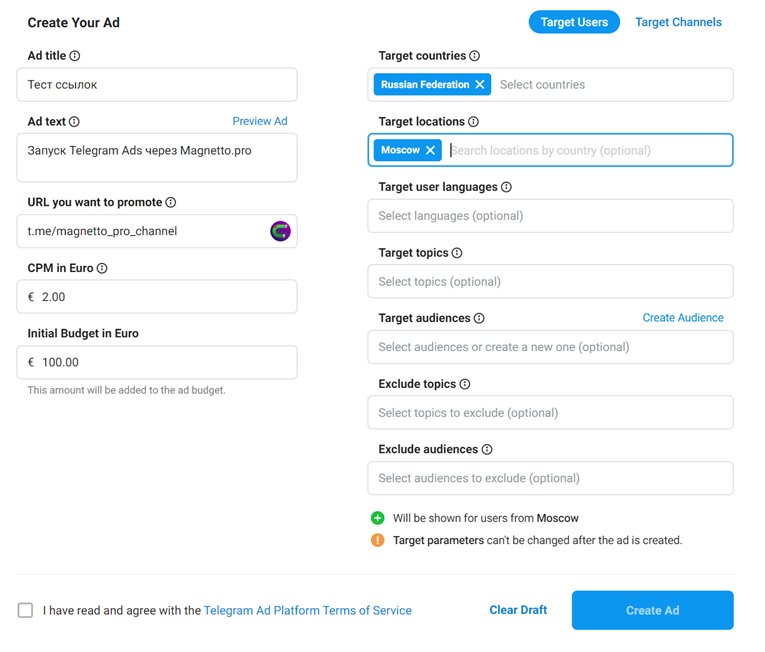Screen dimensions: 765x652
Task: Check the Terms of Service agreement box
Action: 25,610
